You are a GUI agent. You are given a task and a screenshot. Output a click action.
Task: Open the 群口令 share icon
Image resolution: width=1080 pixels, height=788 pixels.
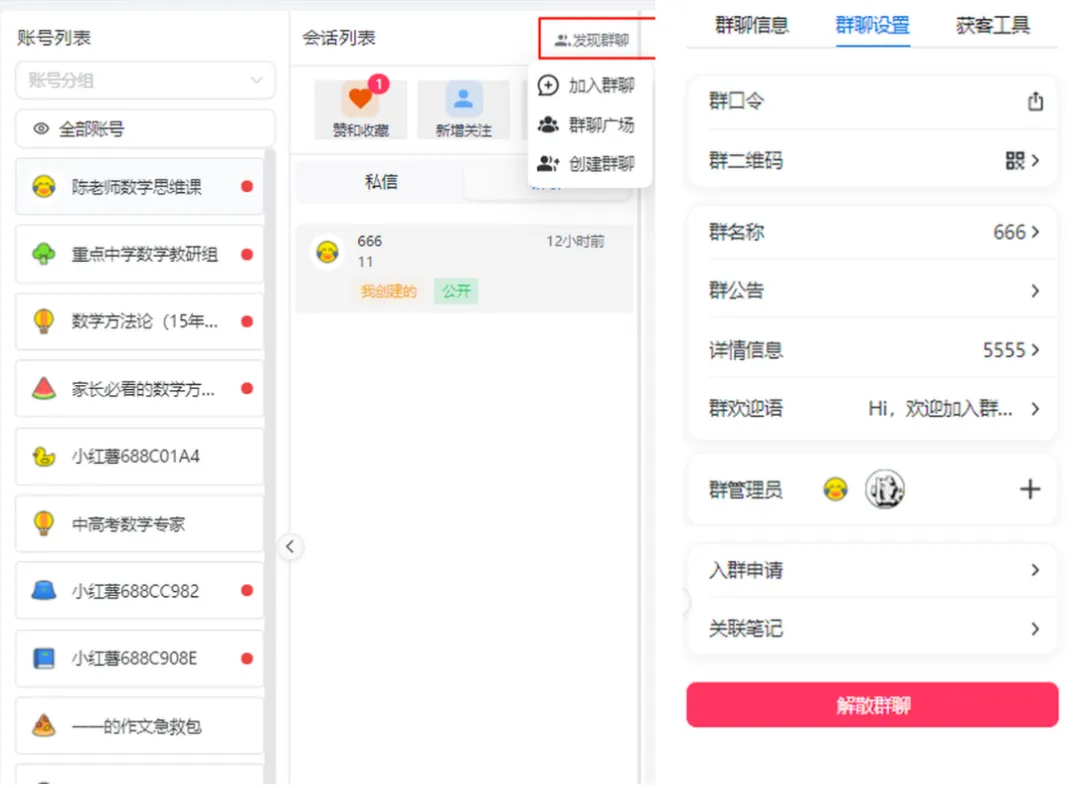tap(1035, 99)
